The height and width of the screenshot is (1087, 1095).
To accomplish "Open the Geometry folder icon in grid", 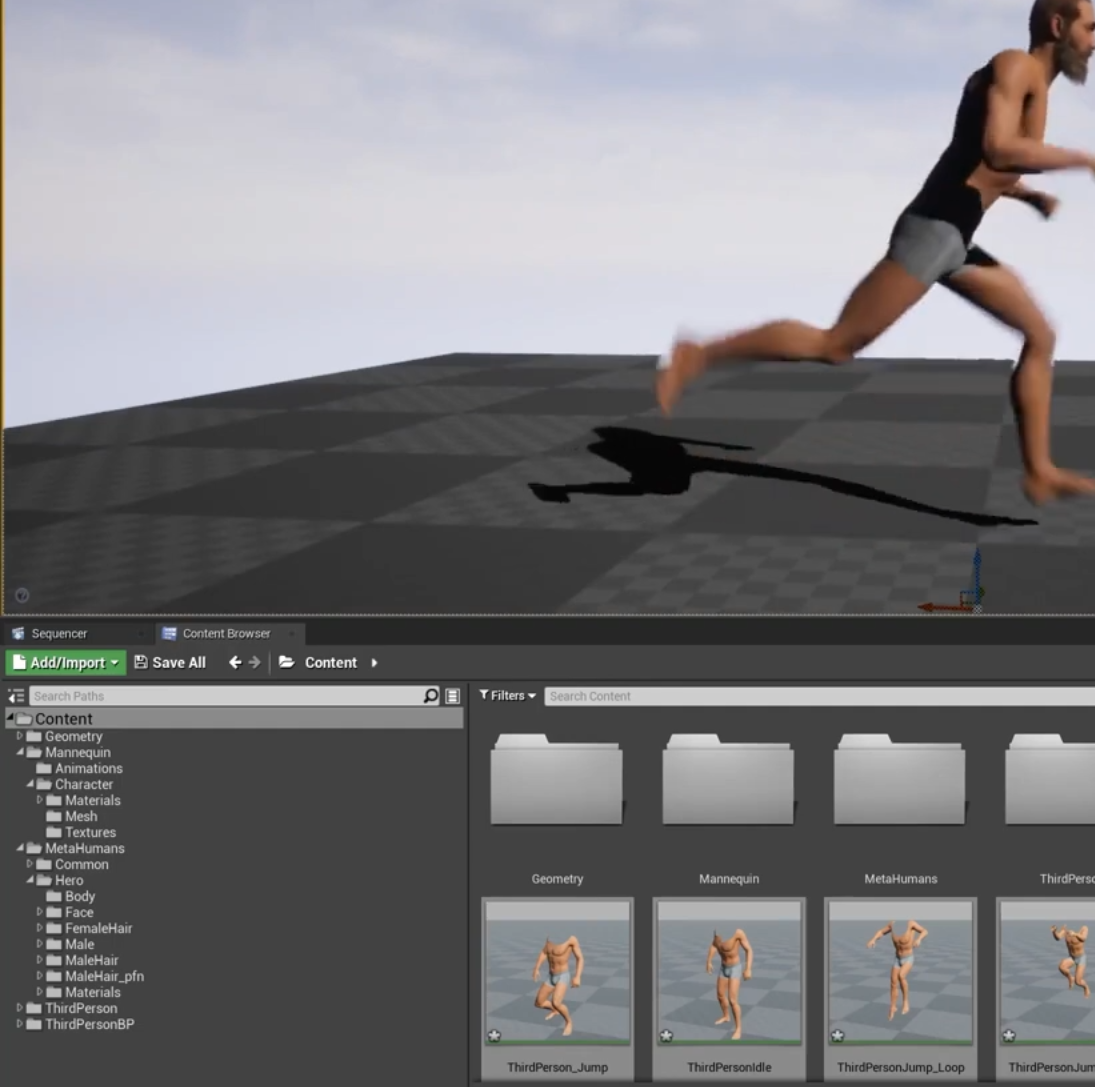I will [x=557, y=779].
